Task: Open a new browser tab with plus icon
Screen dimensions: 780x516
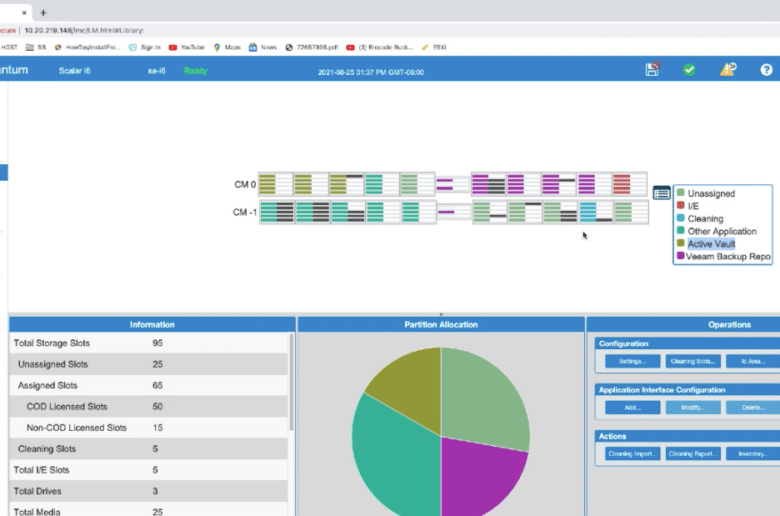Action: [43, 13]
